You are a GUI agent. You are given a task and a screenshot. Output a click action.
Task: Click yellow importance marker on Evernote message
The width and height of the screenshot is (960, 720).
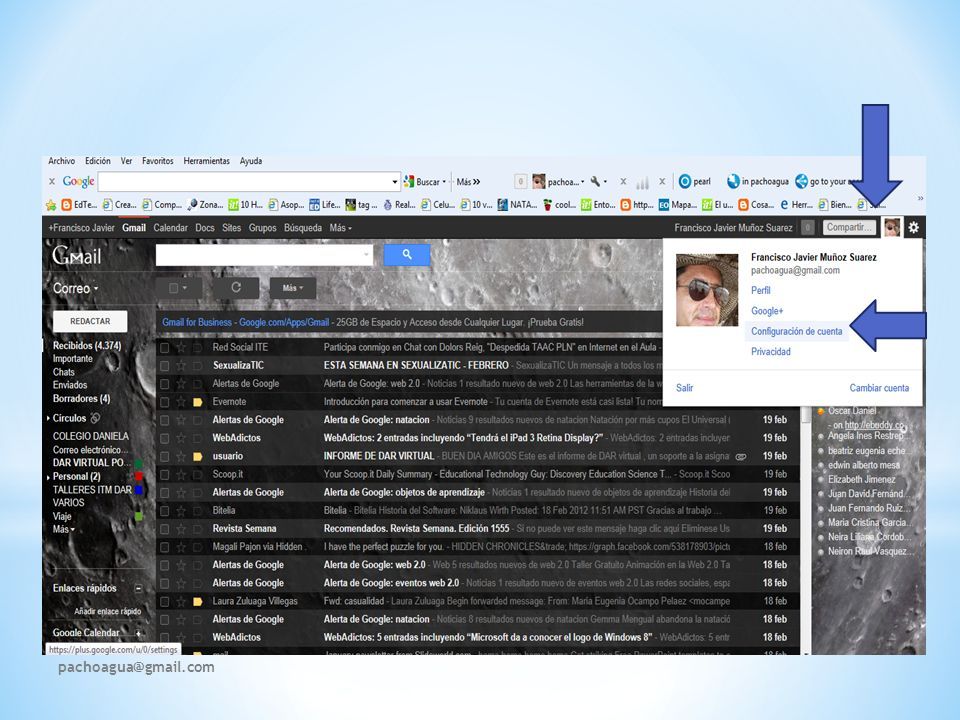[198, 402]
